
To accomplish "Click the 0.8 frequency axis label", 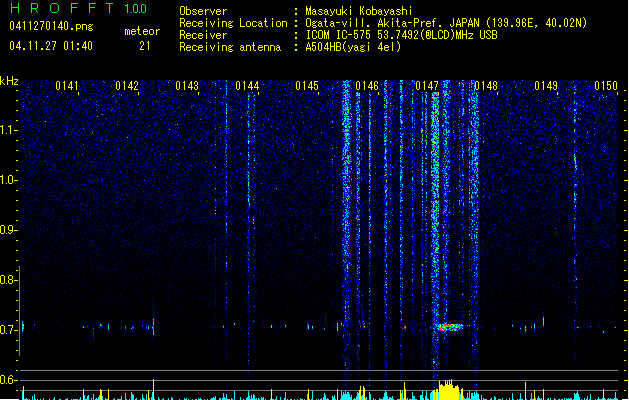I will pos(8,280).
